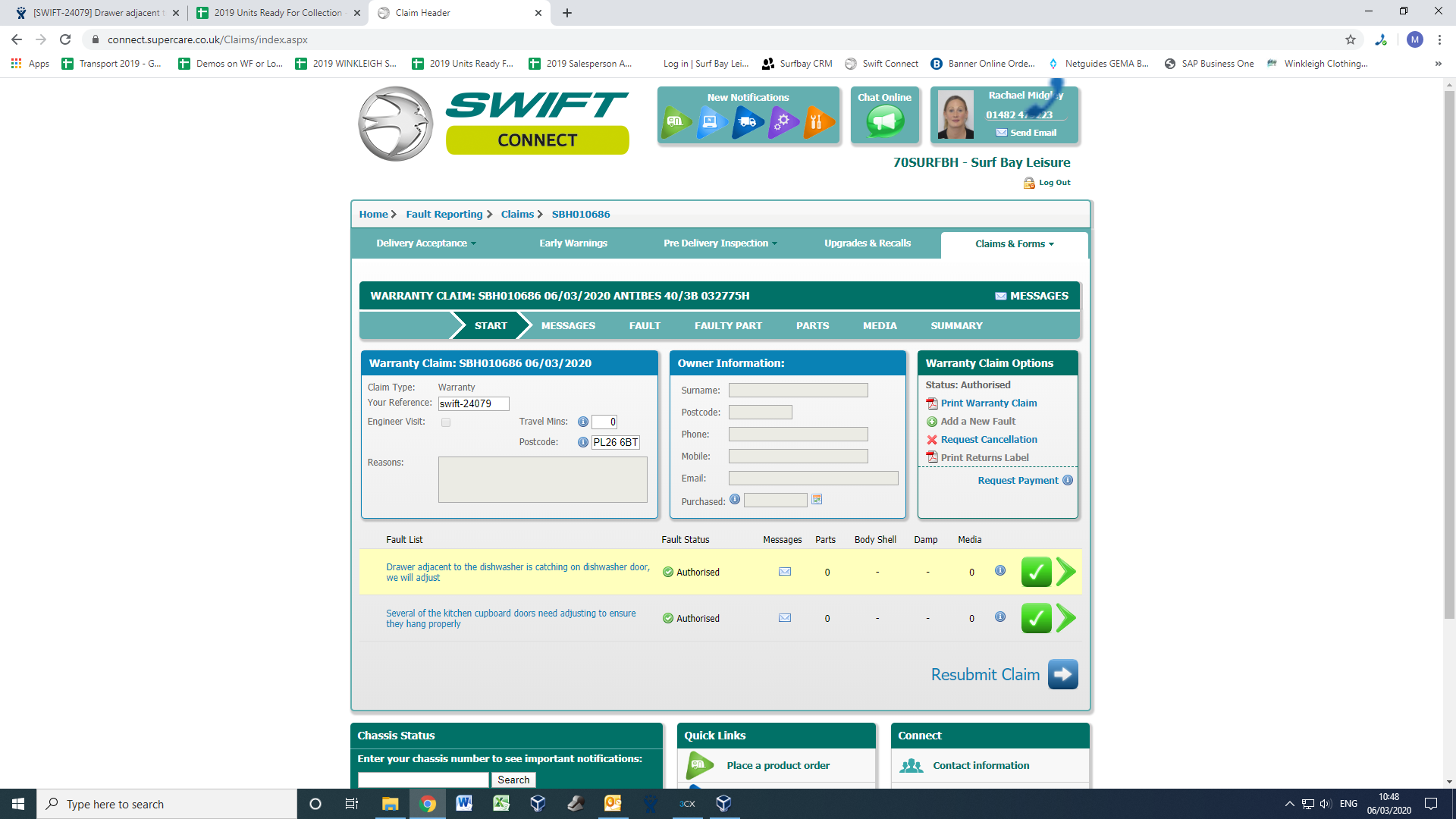Click the Your Reference input field
1456x819 pixels.
click(473, 403)
